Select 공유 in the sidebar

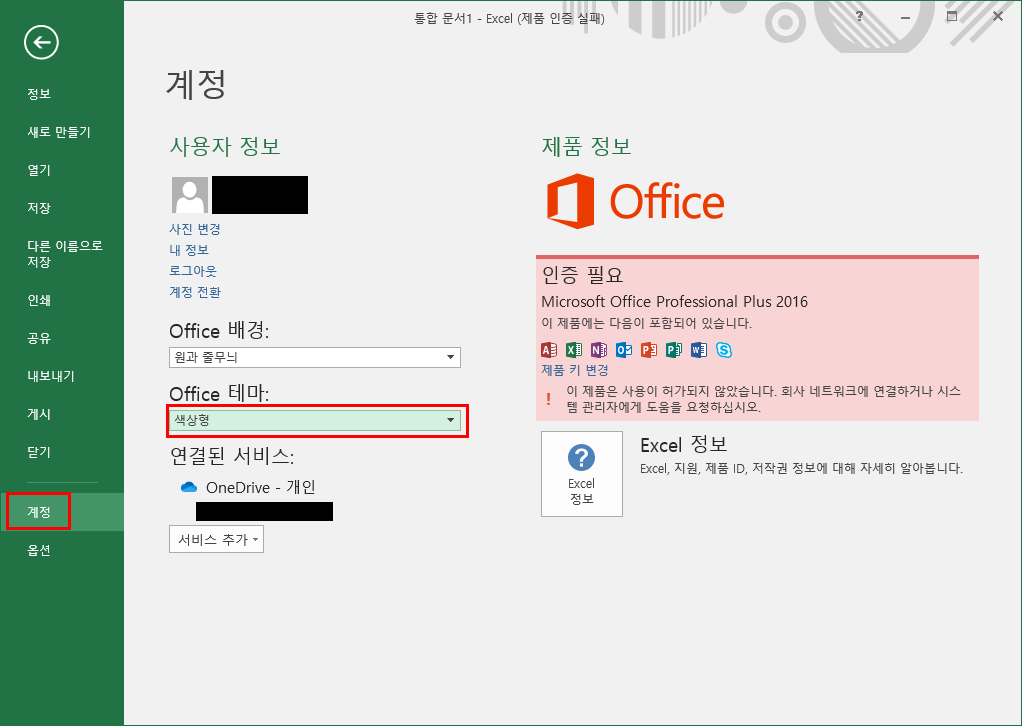pos(39,338)
